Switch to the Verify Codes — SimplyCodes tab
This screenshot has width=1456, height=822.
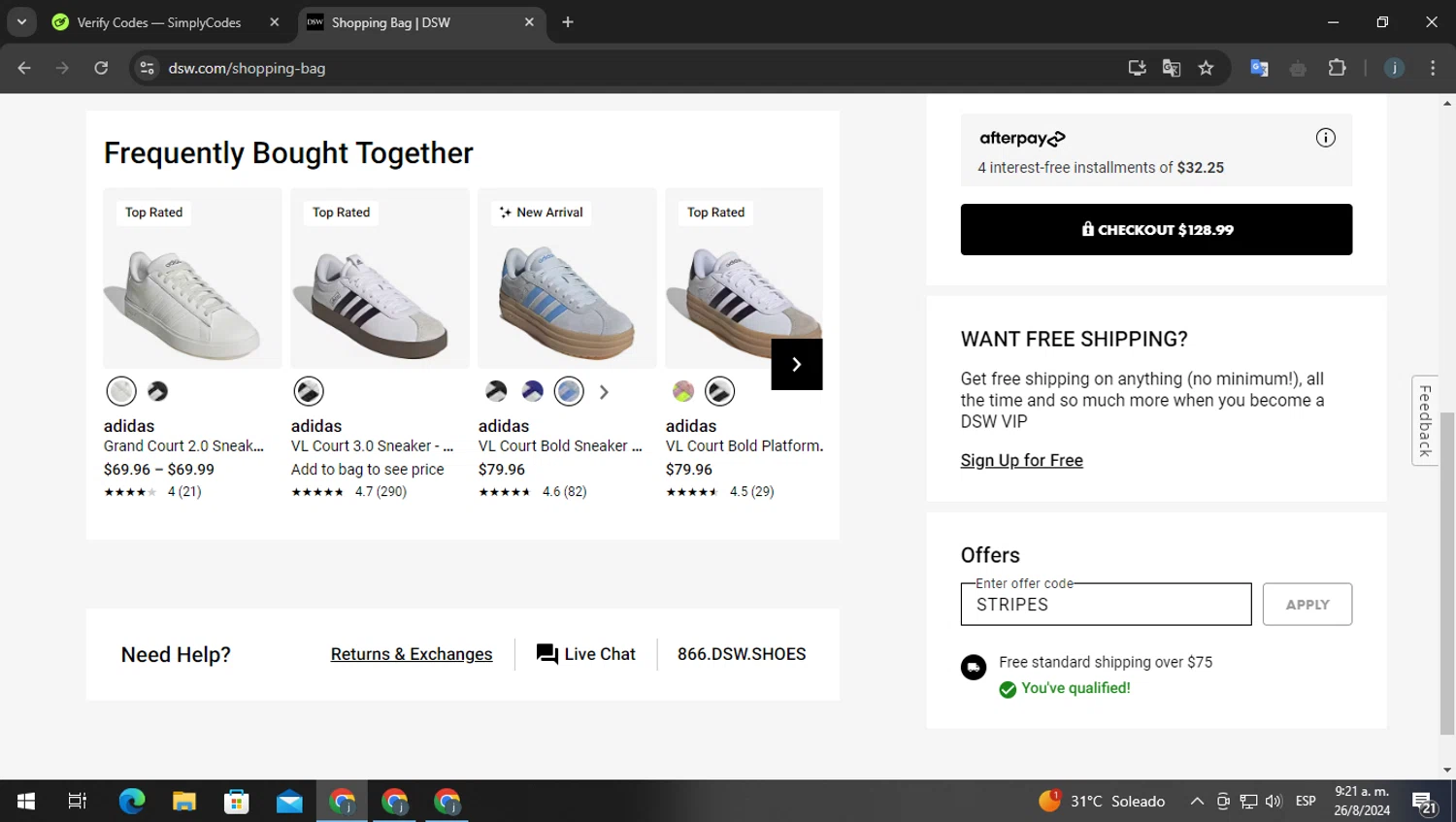point(160,22)
